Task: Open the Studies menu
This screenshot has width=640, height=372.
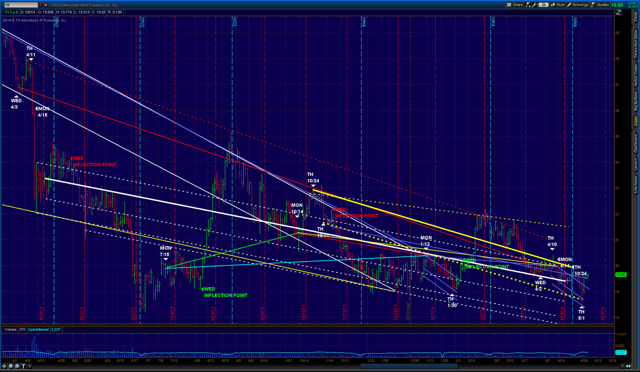Action: point(600,5)
